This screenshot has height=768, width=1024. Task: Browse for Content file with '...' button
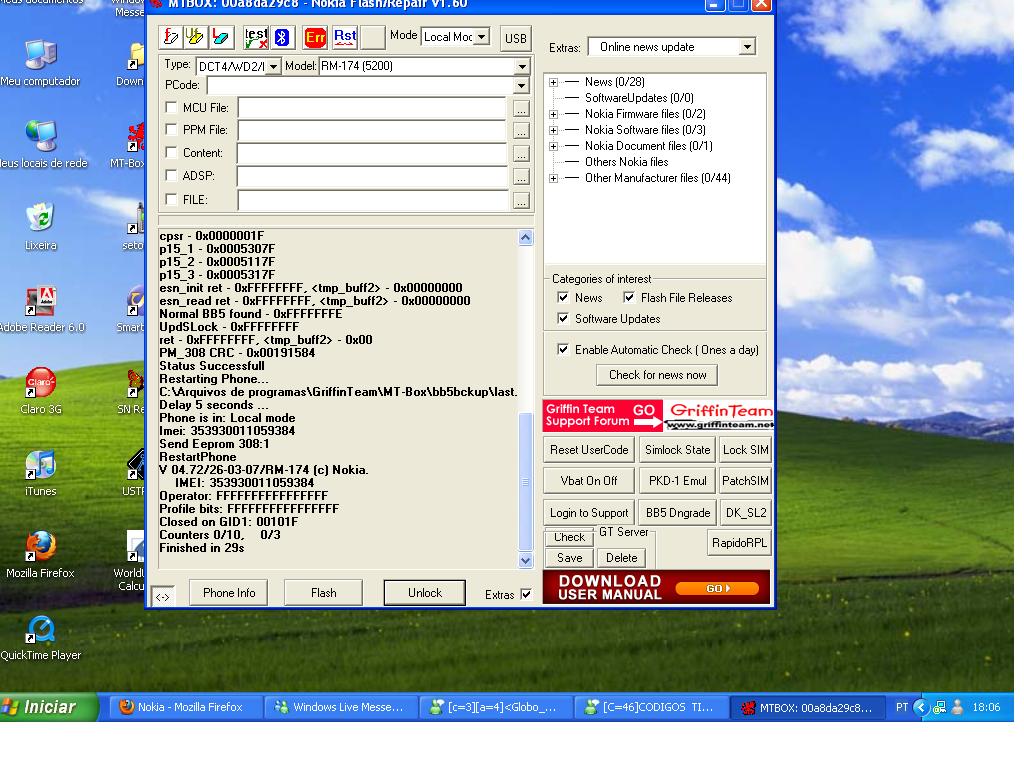[x=521, y=153]
